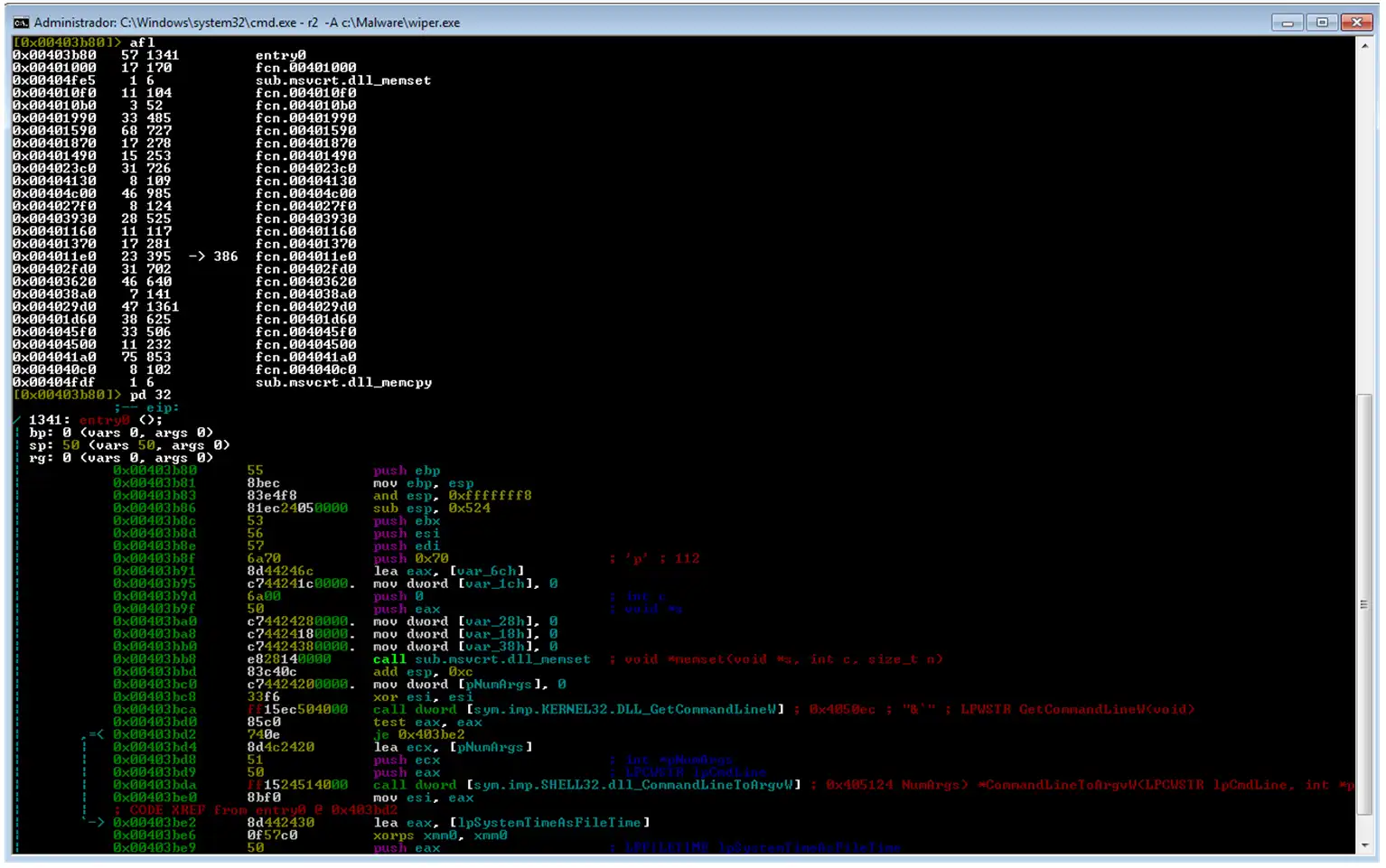Click the scrollbar up arrow
Image resolution: width=1386 pixels, height=868 pixels.
pyautogui.click(x=1364, y=46)
